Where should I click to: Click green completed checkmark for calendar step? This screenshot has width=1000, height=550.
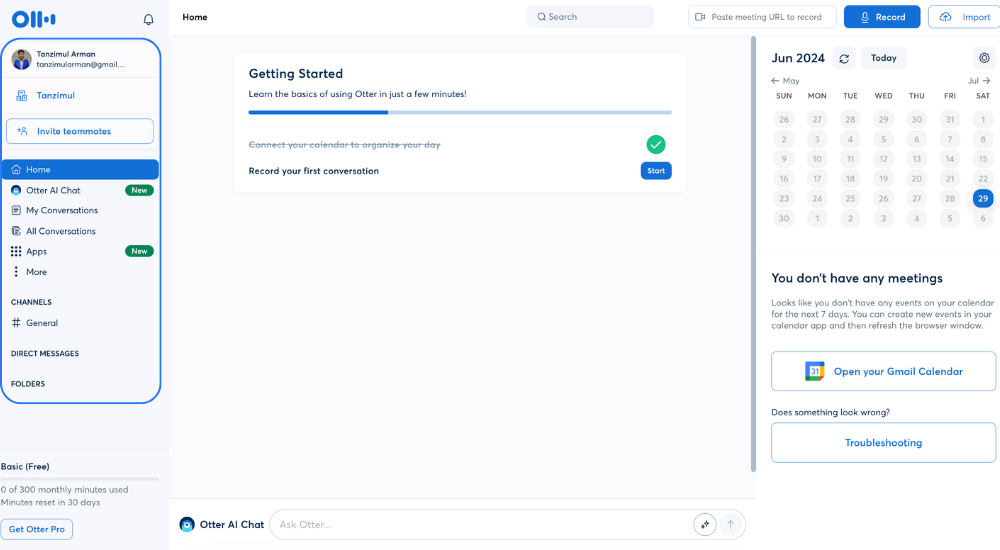coord(656,145)
